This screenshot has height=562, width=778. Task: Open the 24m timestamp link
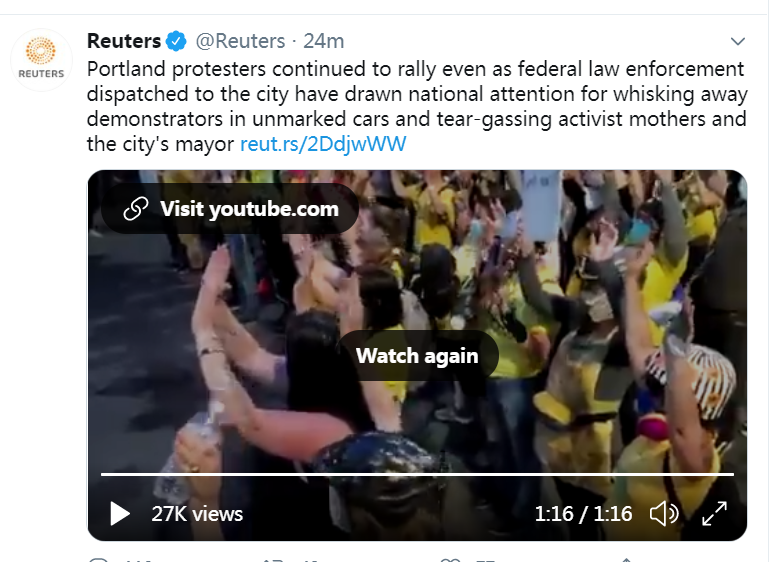tap(323, 42)
